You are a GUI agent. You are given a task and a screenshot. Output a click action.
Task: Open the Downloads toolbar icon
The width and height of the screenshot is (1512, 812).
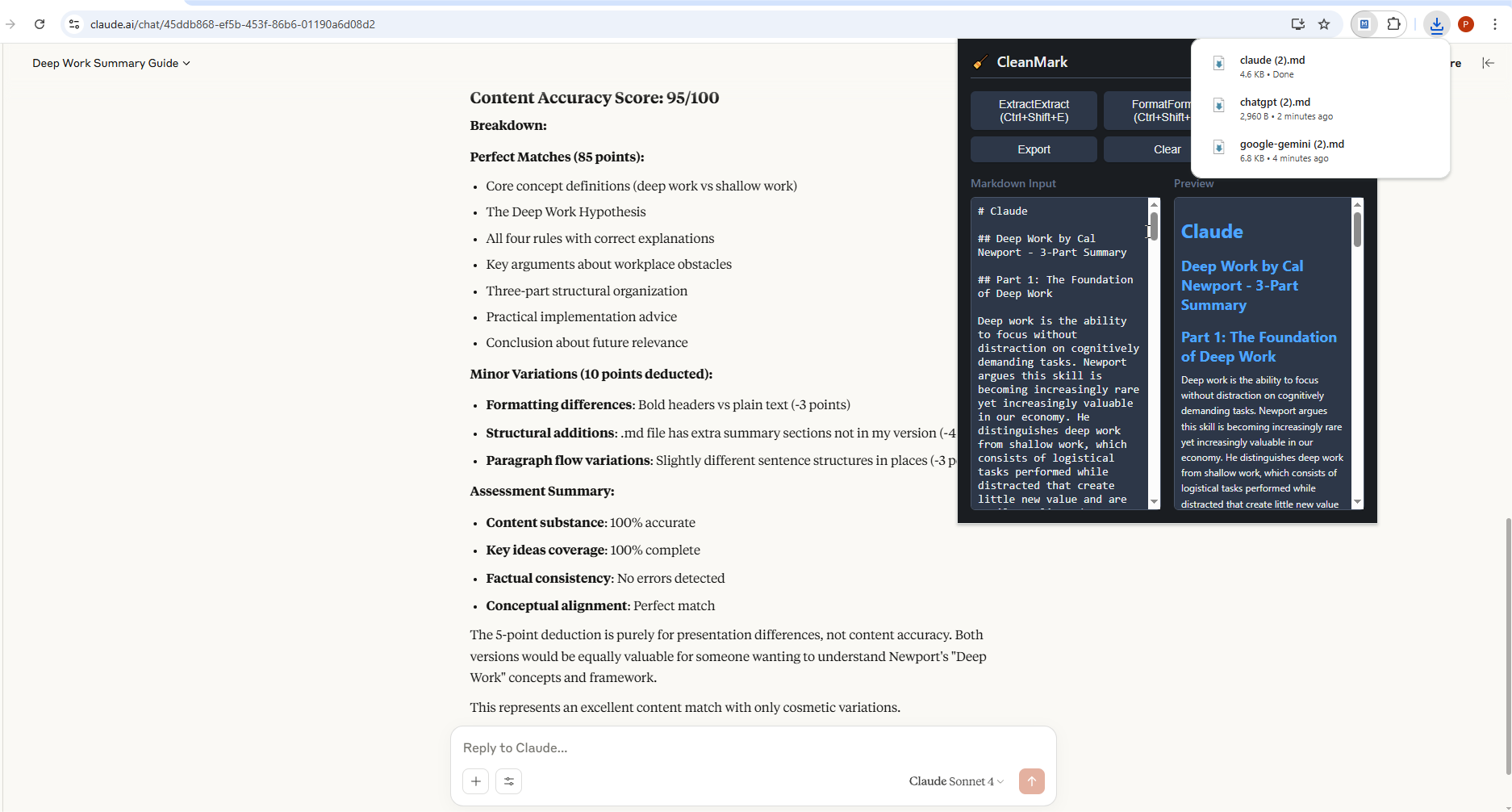point(1437,24)
